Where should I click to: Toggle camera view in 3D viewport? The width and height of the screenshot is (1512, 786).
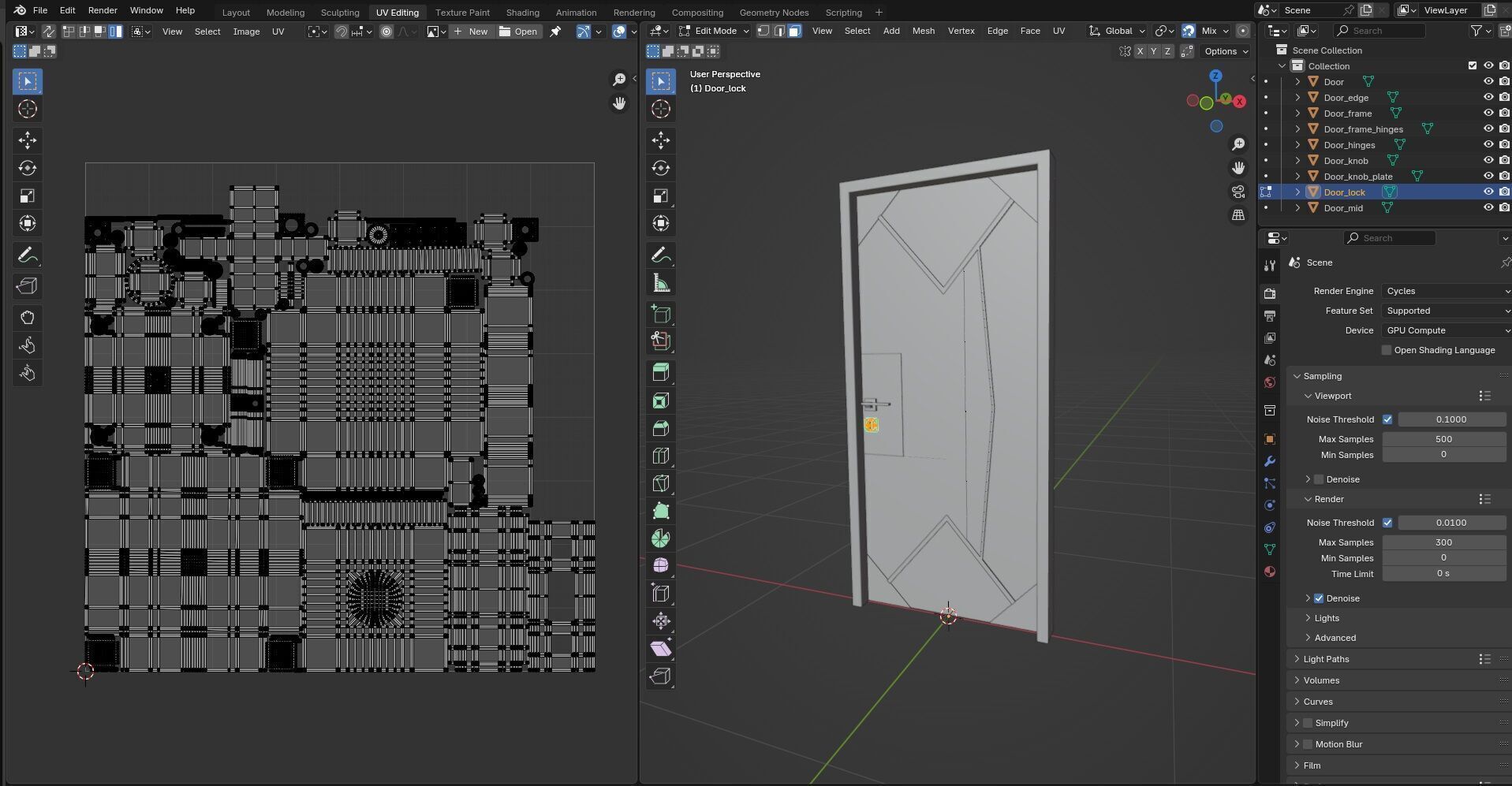pyautogui.click(x=1238, y=192)
